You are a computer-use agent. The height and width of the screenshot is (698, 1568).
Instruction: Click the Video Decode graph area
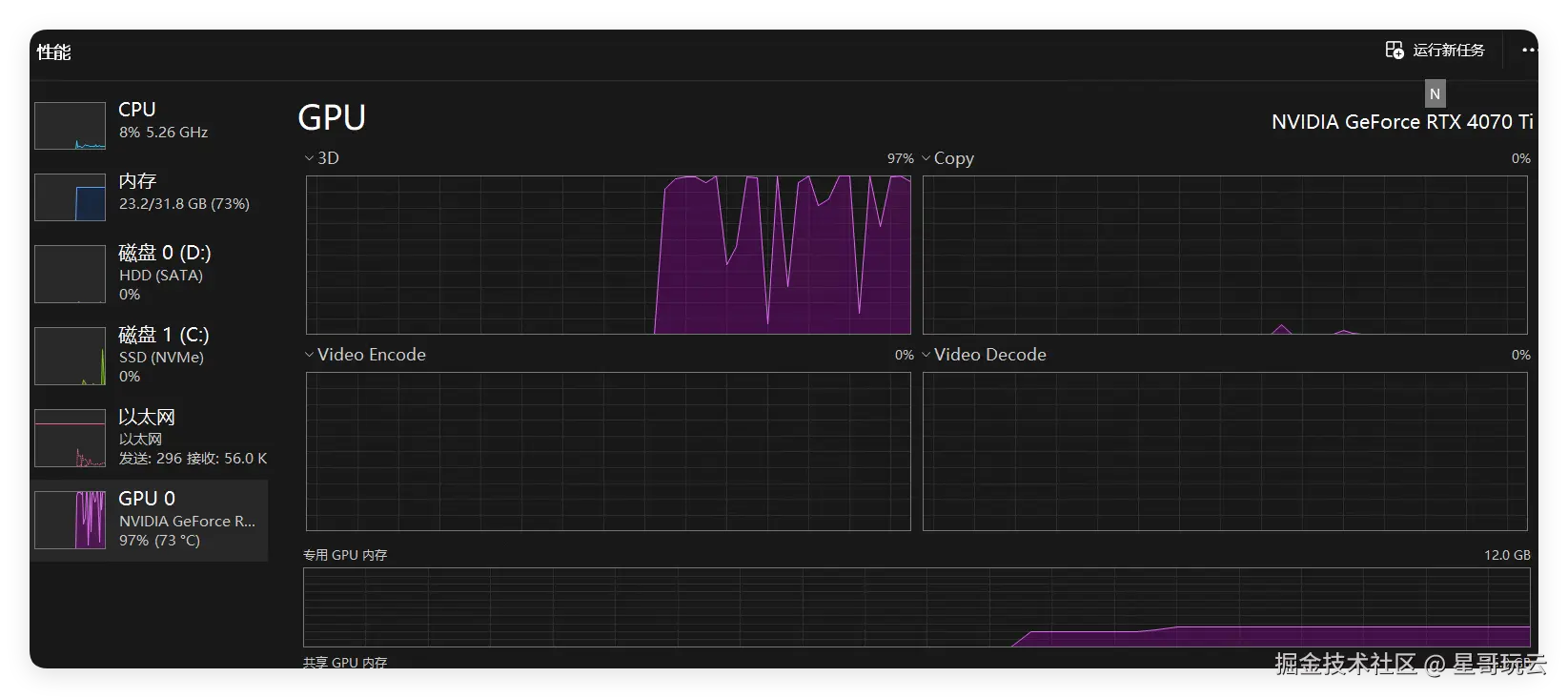1225,451
